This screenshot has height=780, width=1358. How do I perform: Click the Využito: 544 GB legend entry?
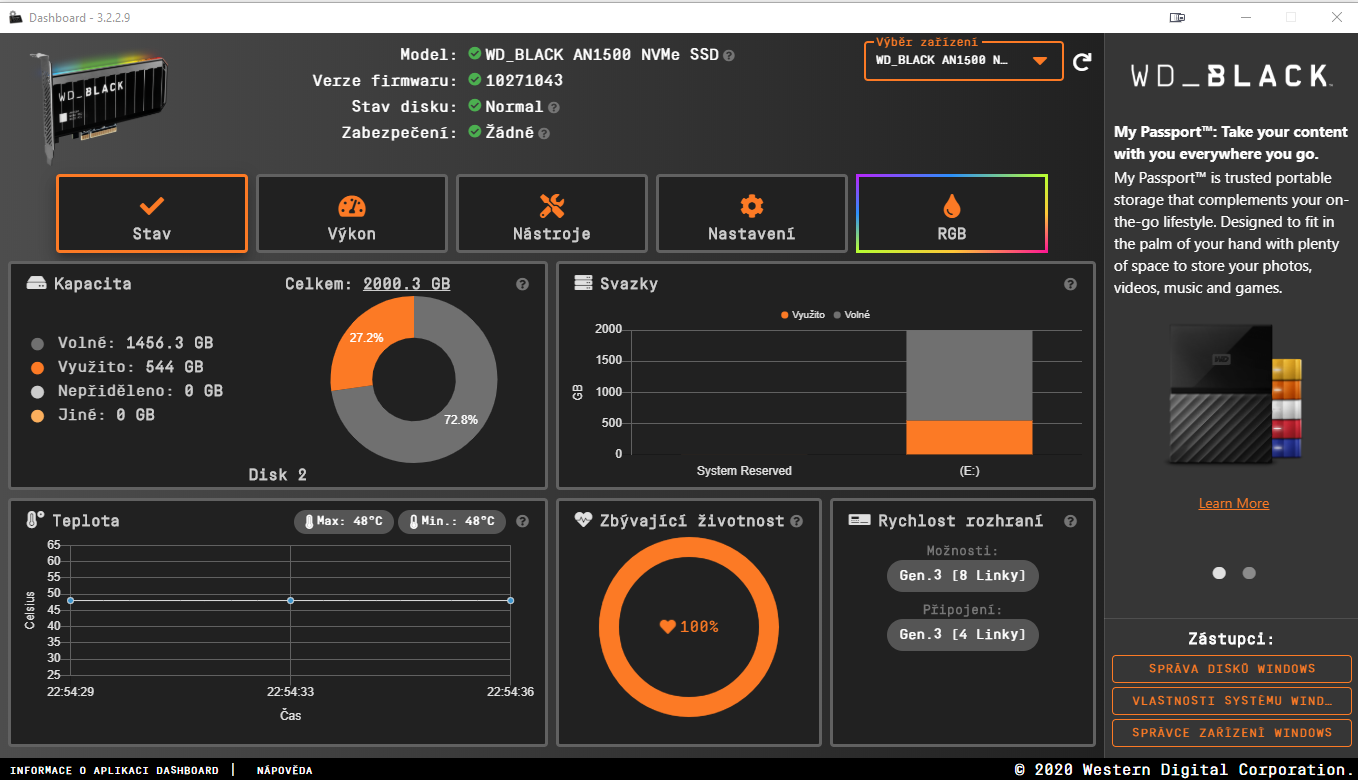(118, 367)
